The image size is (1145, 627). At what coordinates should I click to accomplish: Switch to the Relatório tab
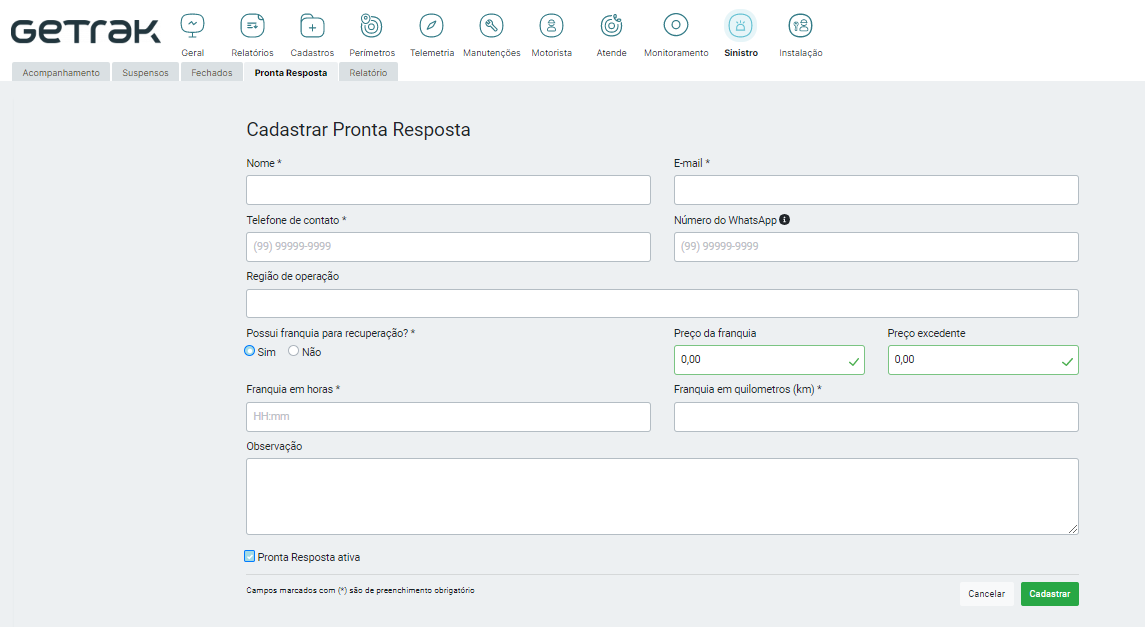coord(368,72)
